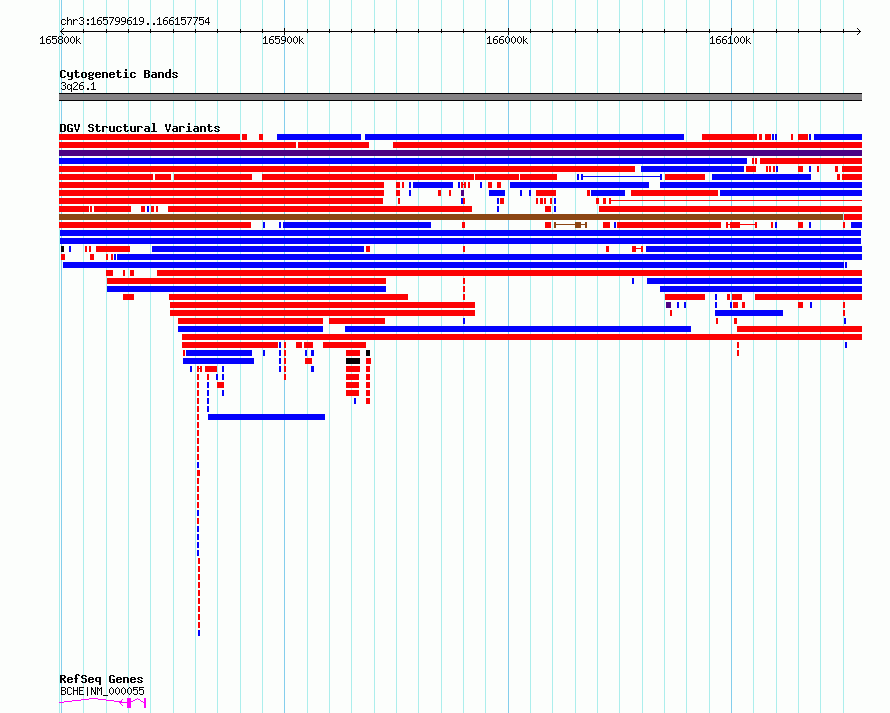Screen dimensions: 890x713
Task: Select the 3q26.1 band label
Action: pos(78,86)
